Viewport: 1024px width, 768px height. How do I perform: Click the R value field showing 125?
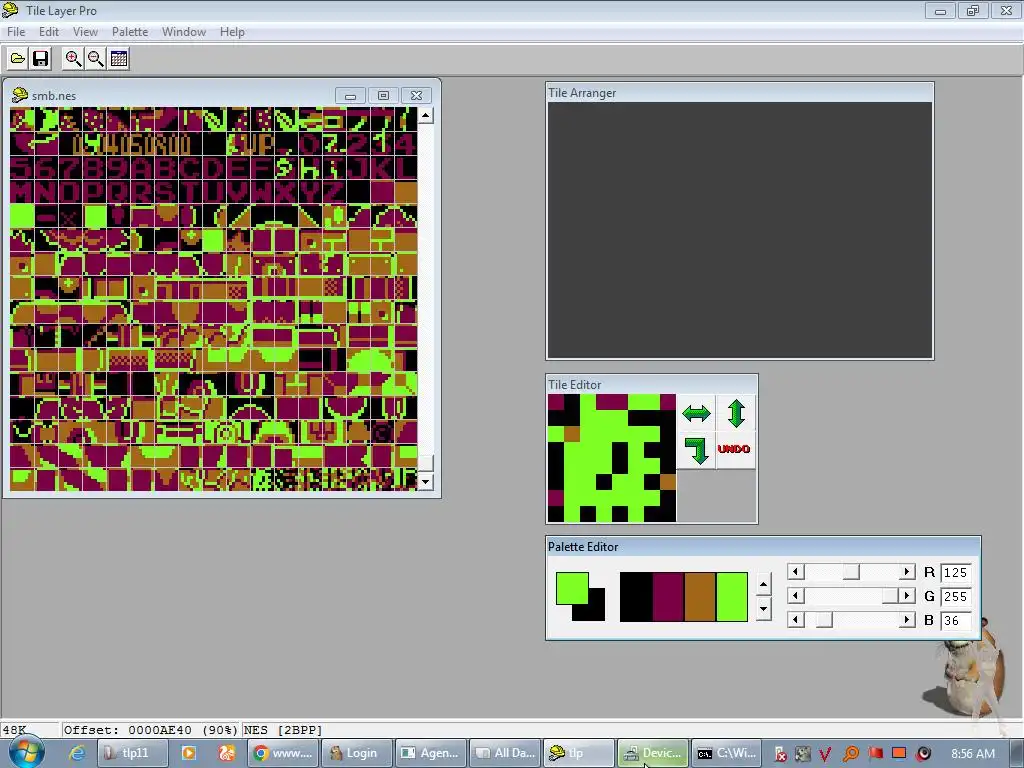[956, 573]
